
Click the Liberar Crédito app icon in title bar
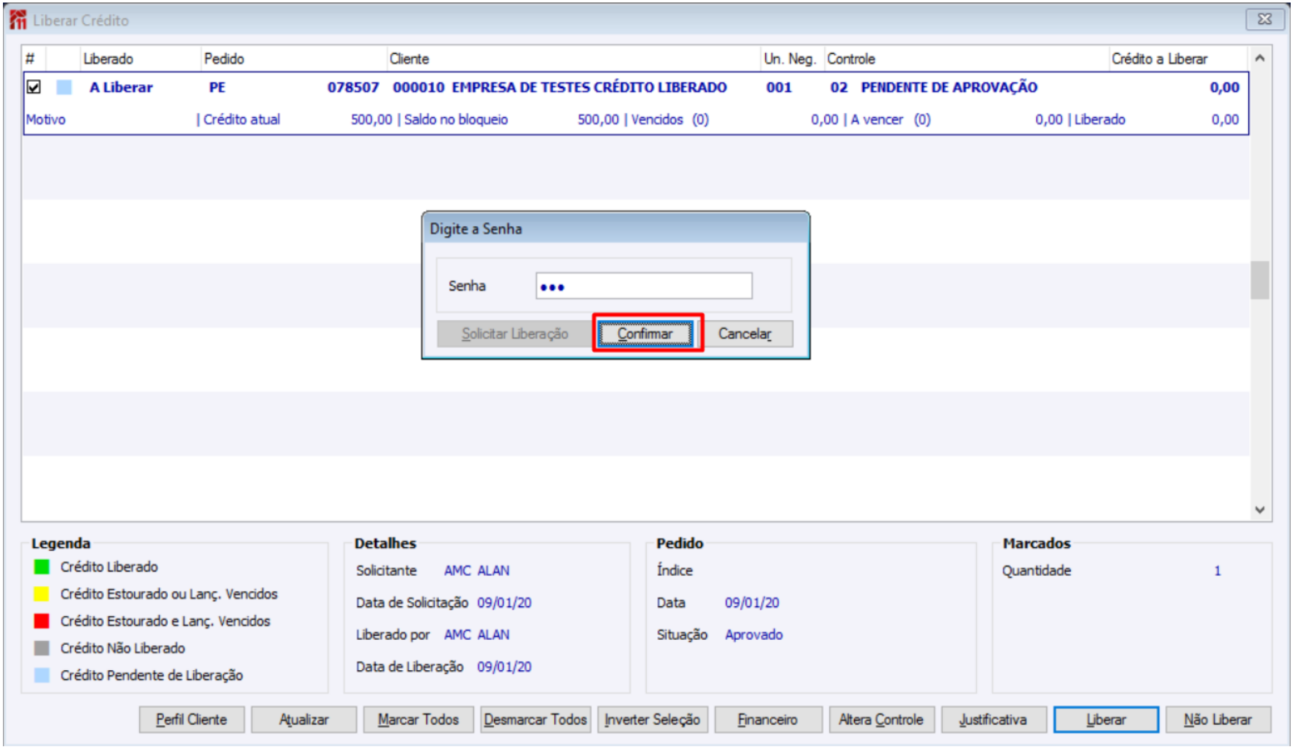17,19
